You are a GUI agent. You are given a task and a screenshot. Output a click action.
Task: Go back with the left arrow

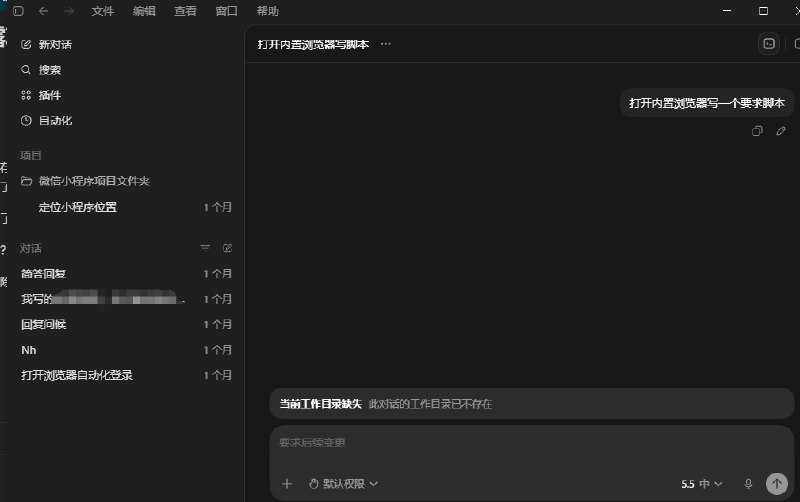pos(43,11)
